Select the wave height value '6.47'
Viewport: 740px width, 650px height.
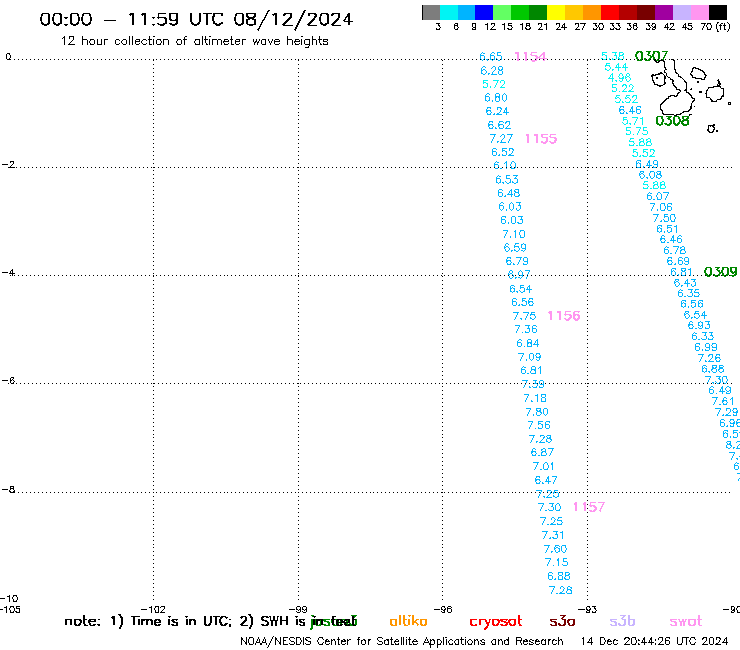click(546, 480)
